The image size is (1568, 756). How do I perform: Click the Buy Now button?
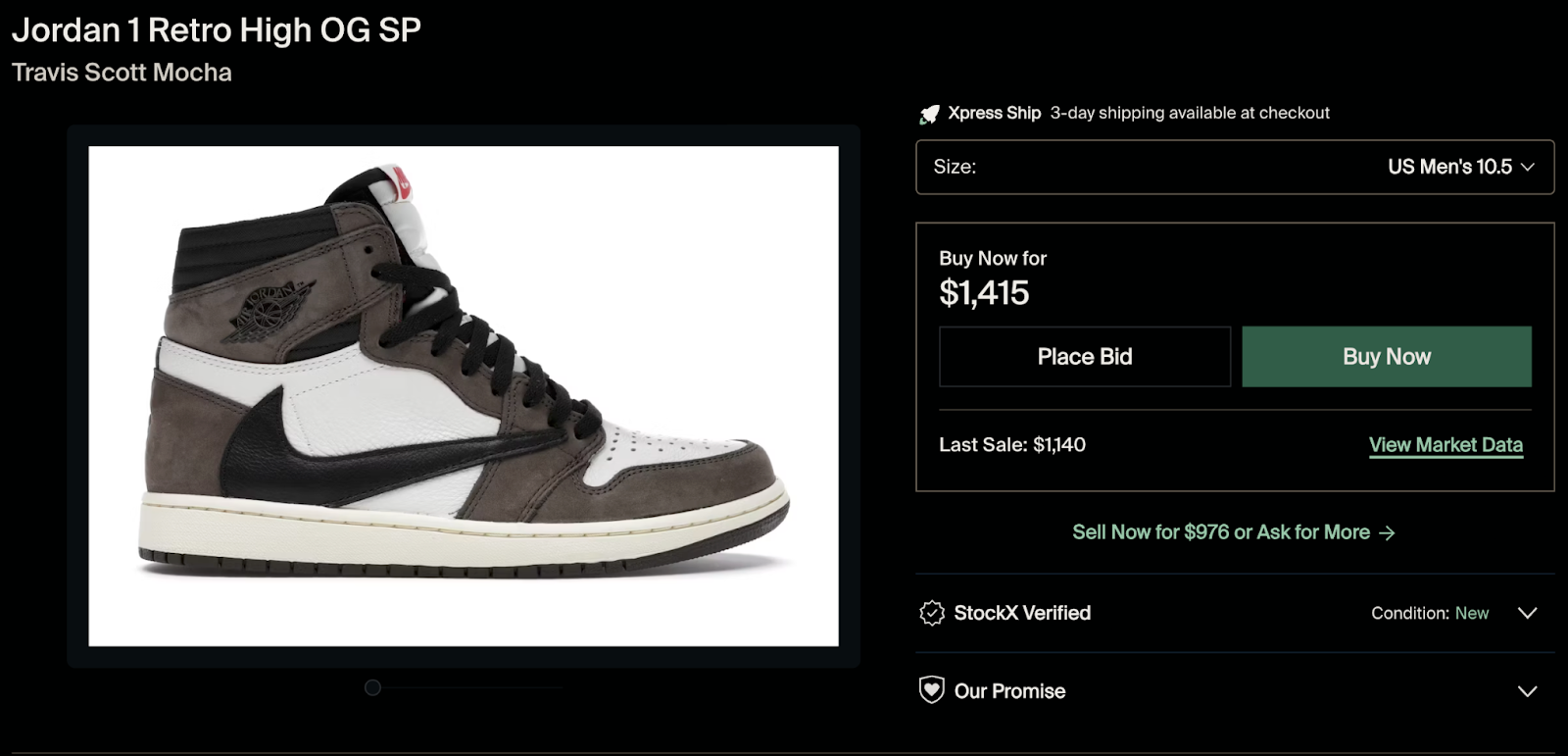[x=1385, y=356]
